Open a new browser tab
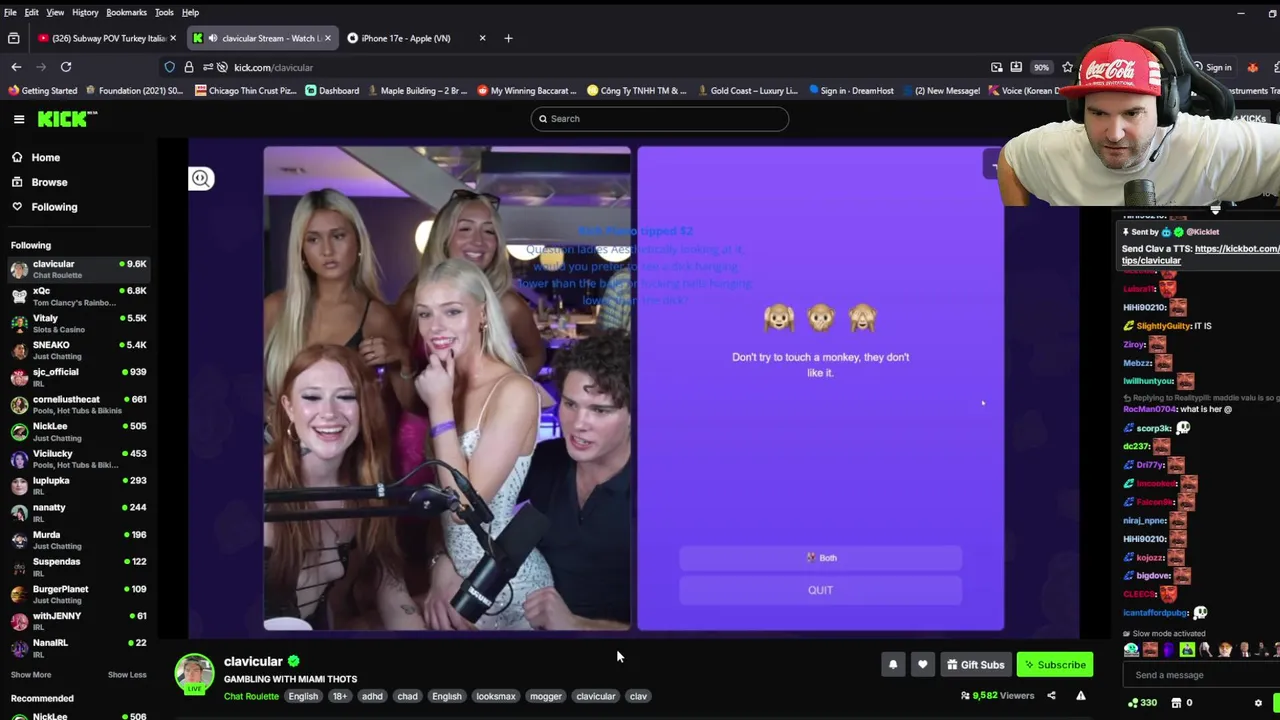The image size is (1280, 720). tap(508, 38)
